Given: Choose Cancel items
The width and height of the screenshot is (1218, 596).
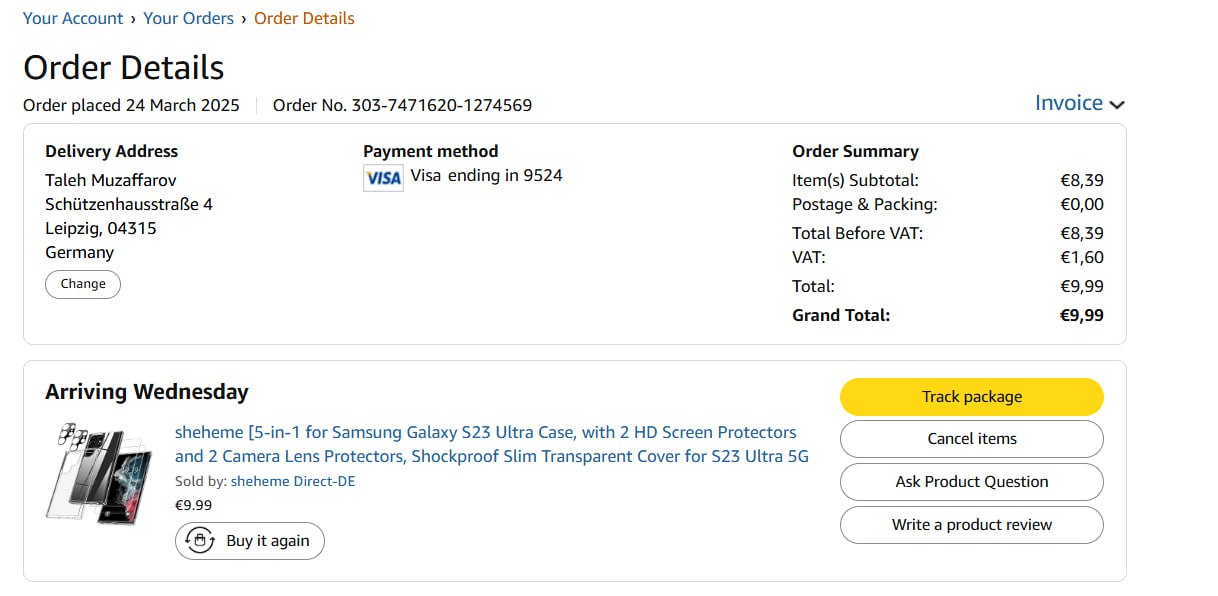Looking at the screenshot, I should tap(971, 439).
